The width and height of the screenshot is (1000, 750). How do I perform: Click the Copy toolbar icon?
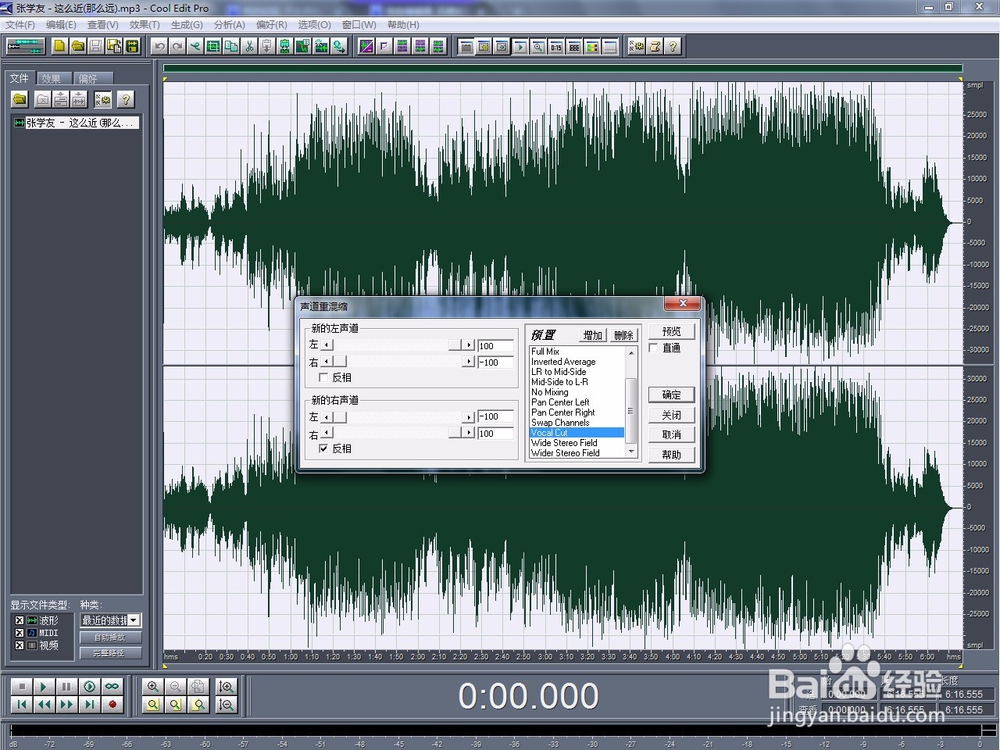coord(231,46)
